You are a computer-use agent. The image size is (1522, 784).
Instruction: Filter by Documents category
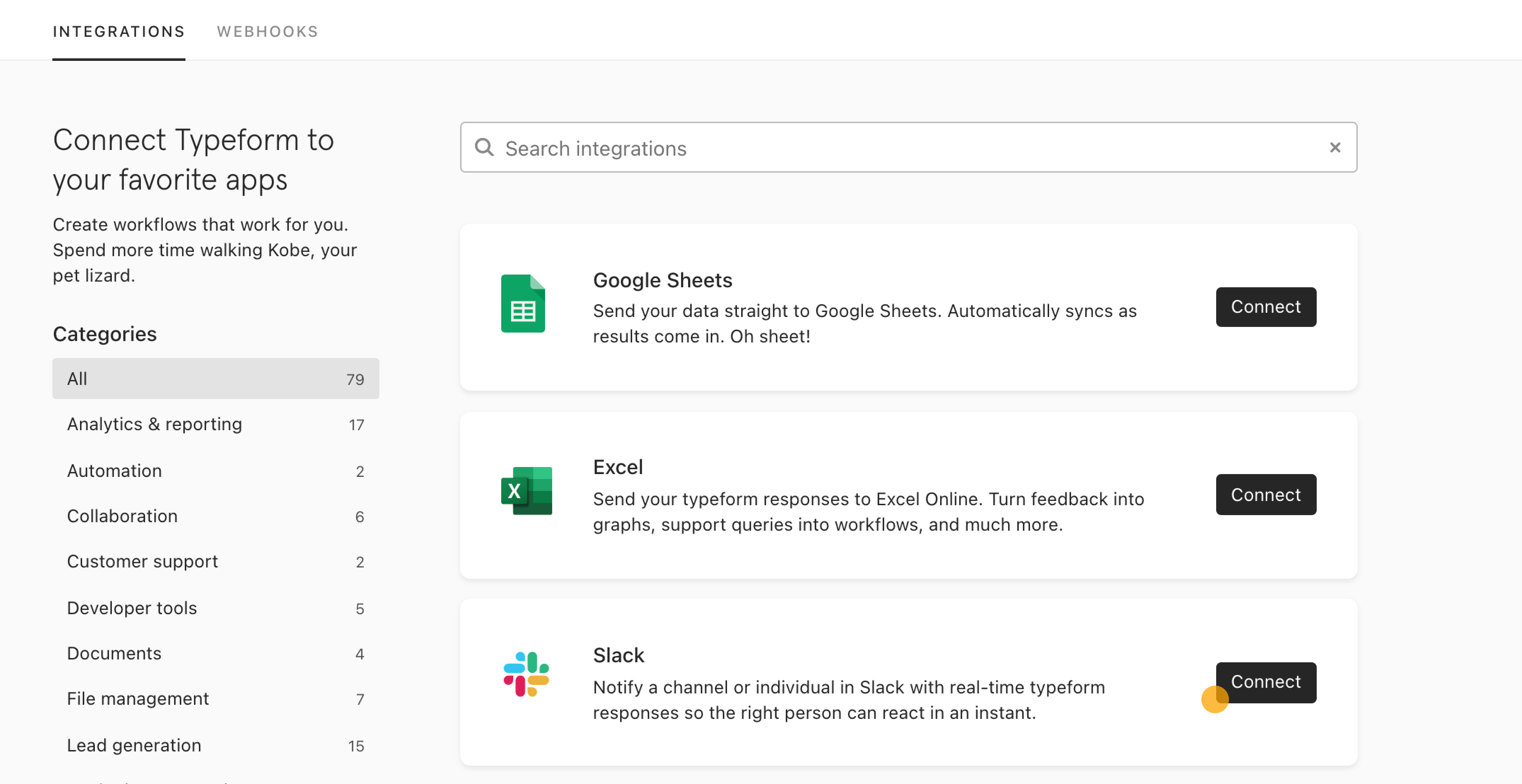[x=216, y=653]
